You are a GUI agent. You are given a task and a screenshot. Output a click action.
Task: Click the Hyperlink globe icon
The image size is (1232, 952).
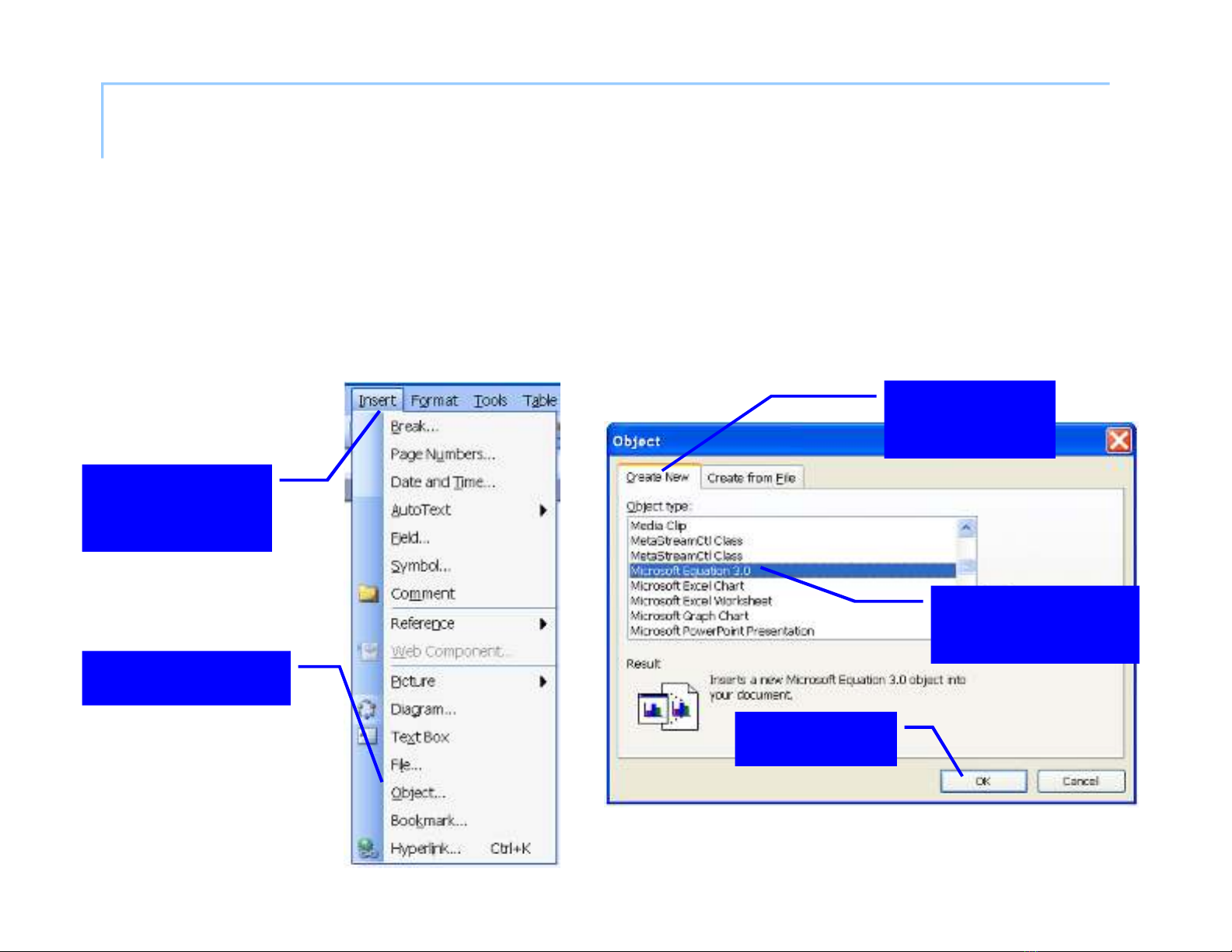[368, 849]
